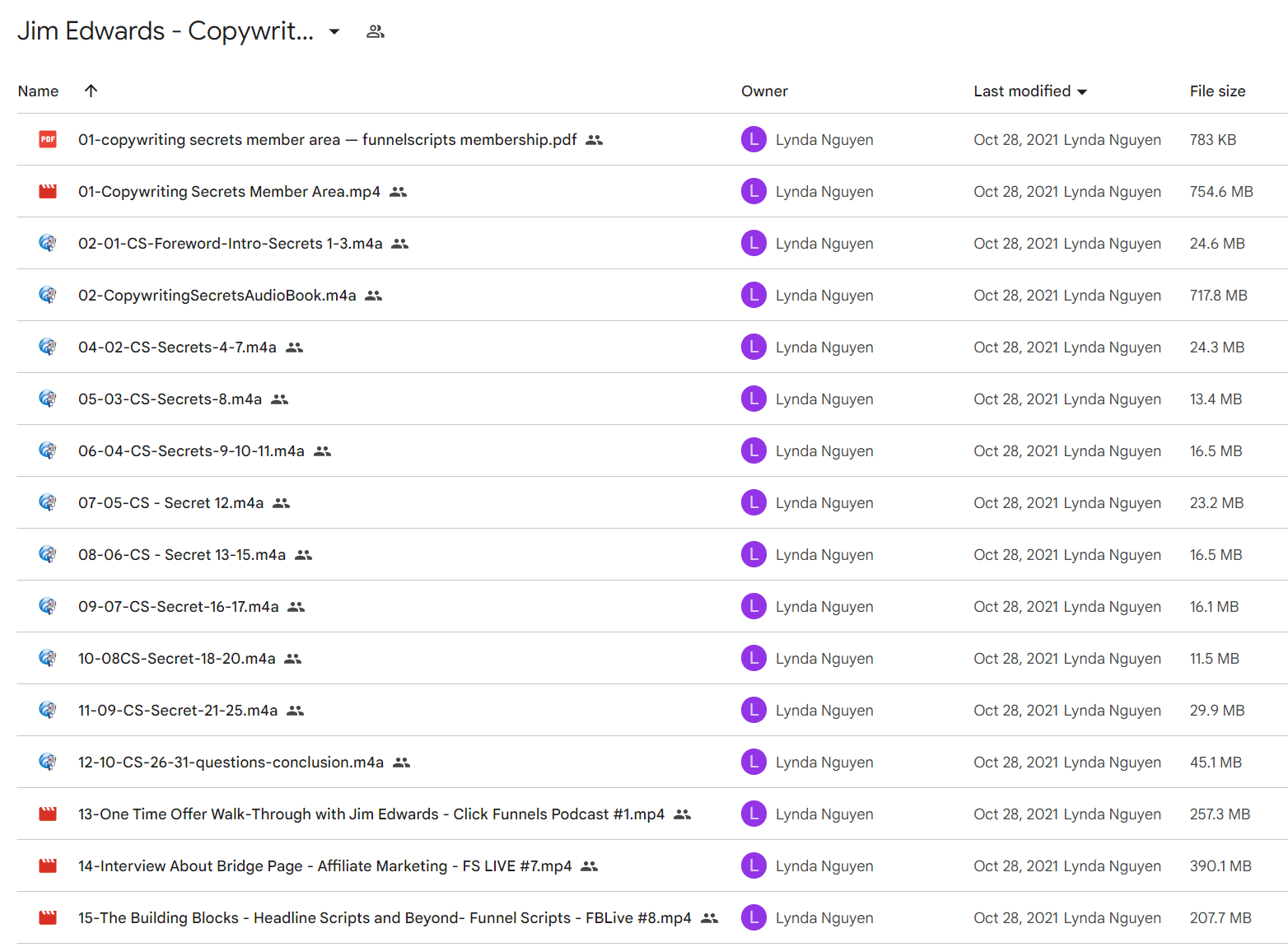1288x947 pixels.
Task: Click the PDF icon of funnelscripts membership file
Action: point(48,140)
